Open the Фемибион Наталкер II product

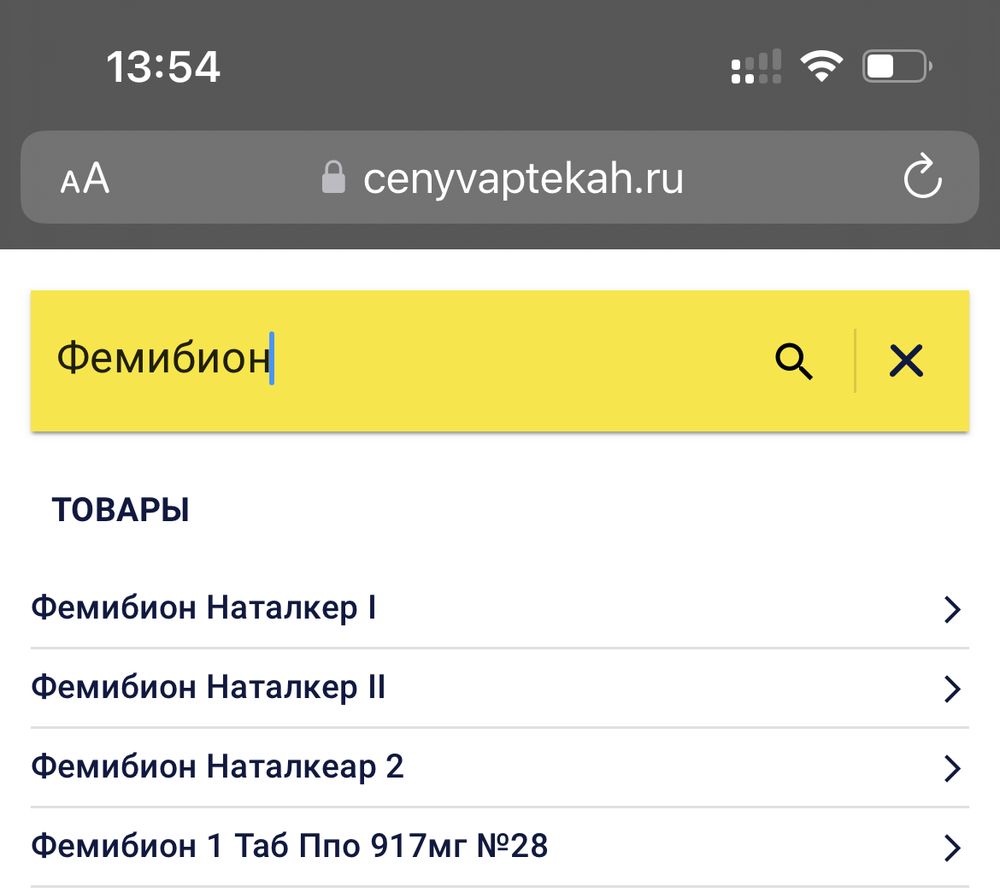(x=212, y=688)
